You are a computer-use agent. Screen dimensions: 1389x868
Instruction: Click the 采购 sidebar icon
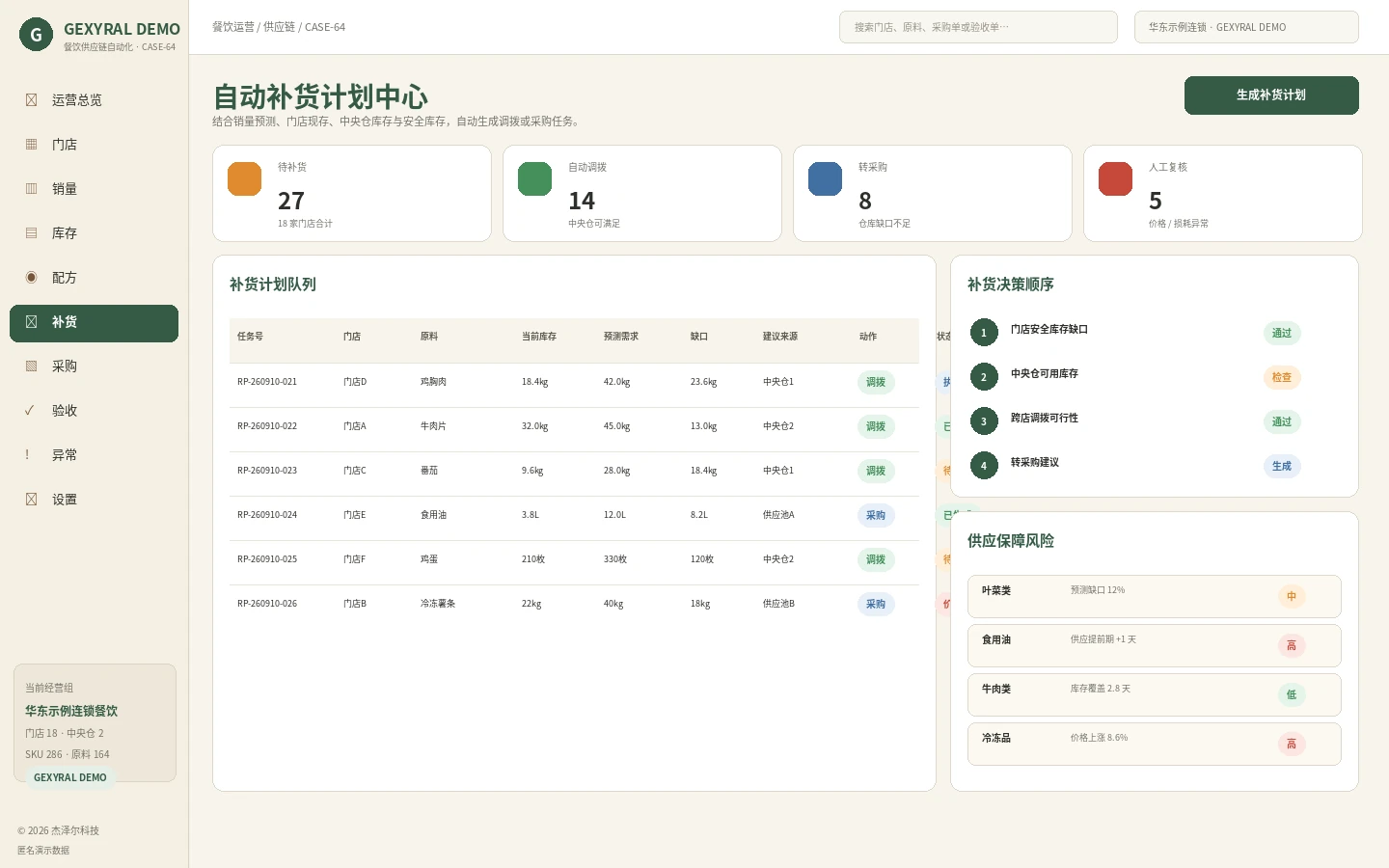pos(31,366)
